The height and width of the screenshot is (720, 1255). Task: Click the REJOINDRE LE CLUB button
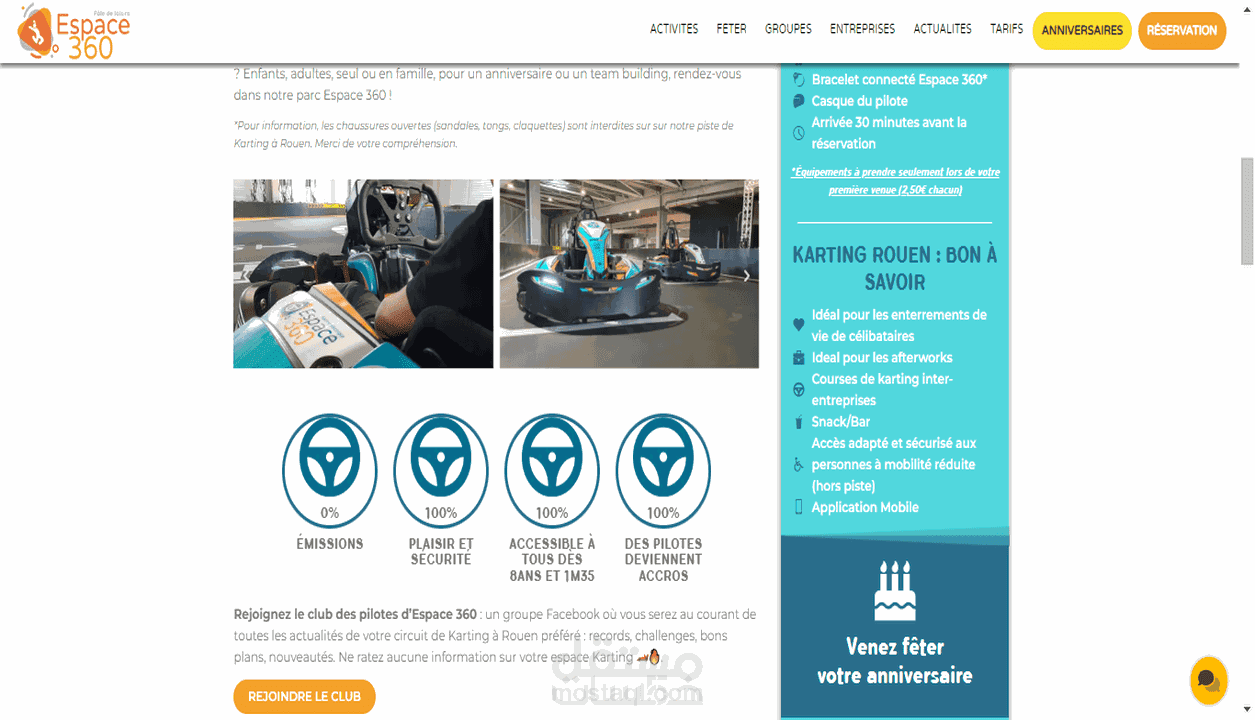point(304,697)
